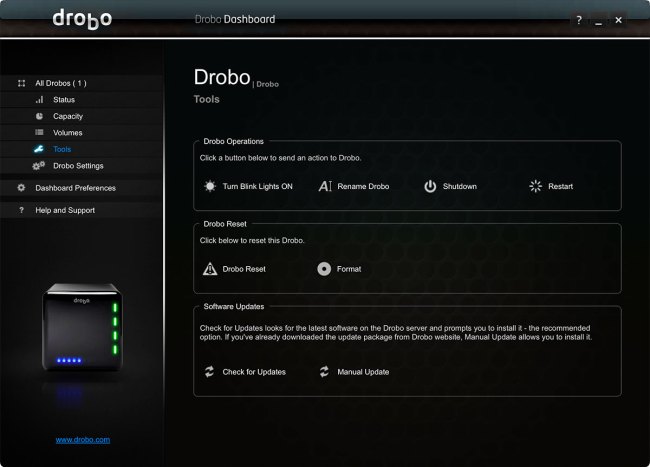Viewport: 650px width, 467px height.
Task: Turn Blink Lights ON
Action: [248, 186]
